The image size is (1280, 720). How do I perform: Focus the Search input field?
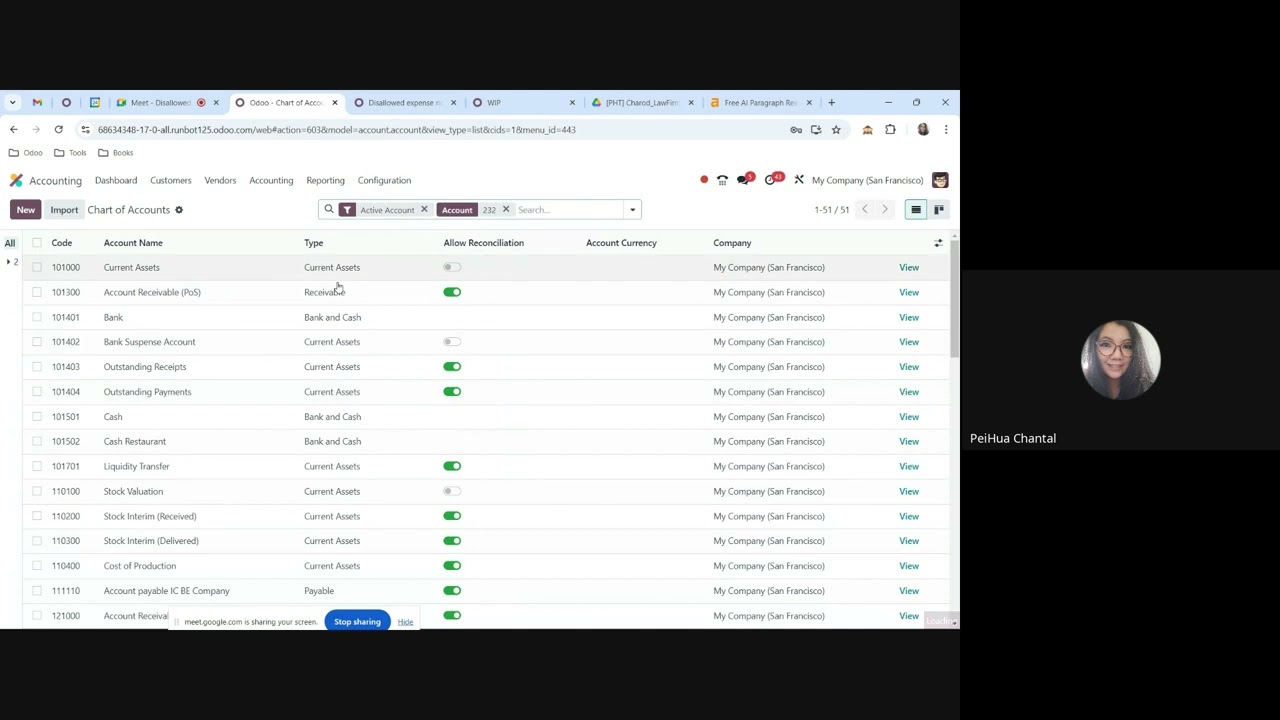pyautogui.click(x=568, y=210)
